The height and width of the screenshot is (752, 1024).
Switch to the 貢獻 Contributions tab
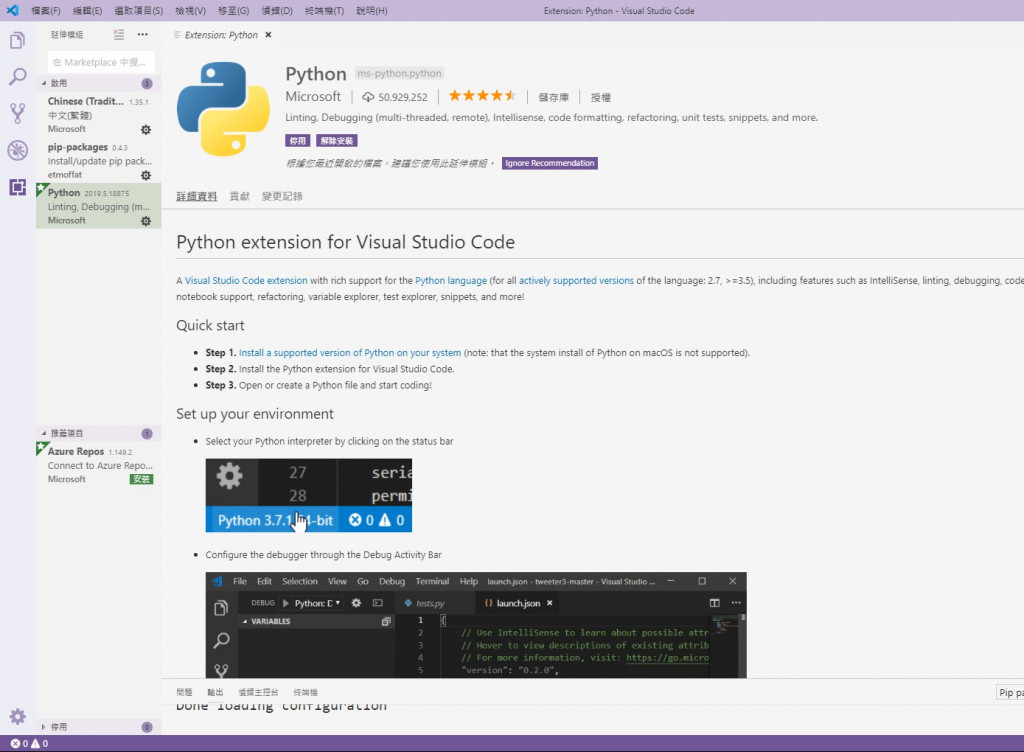click(240, 196)
